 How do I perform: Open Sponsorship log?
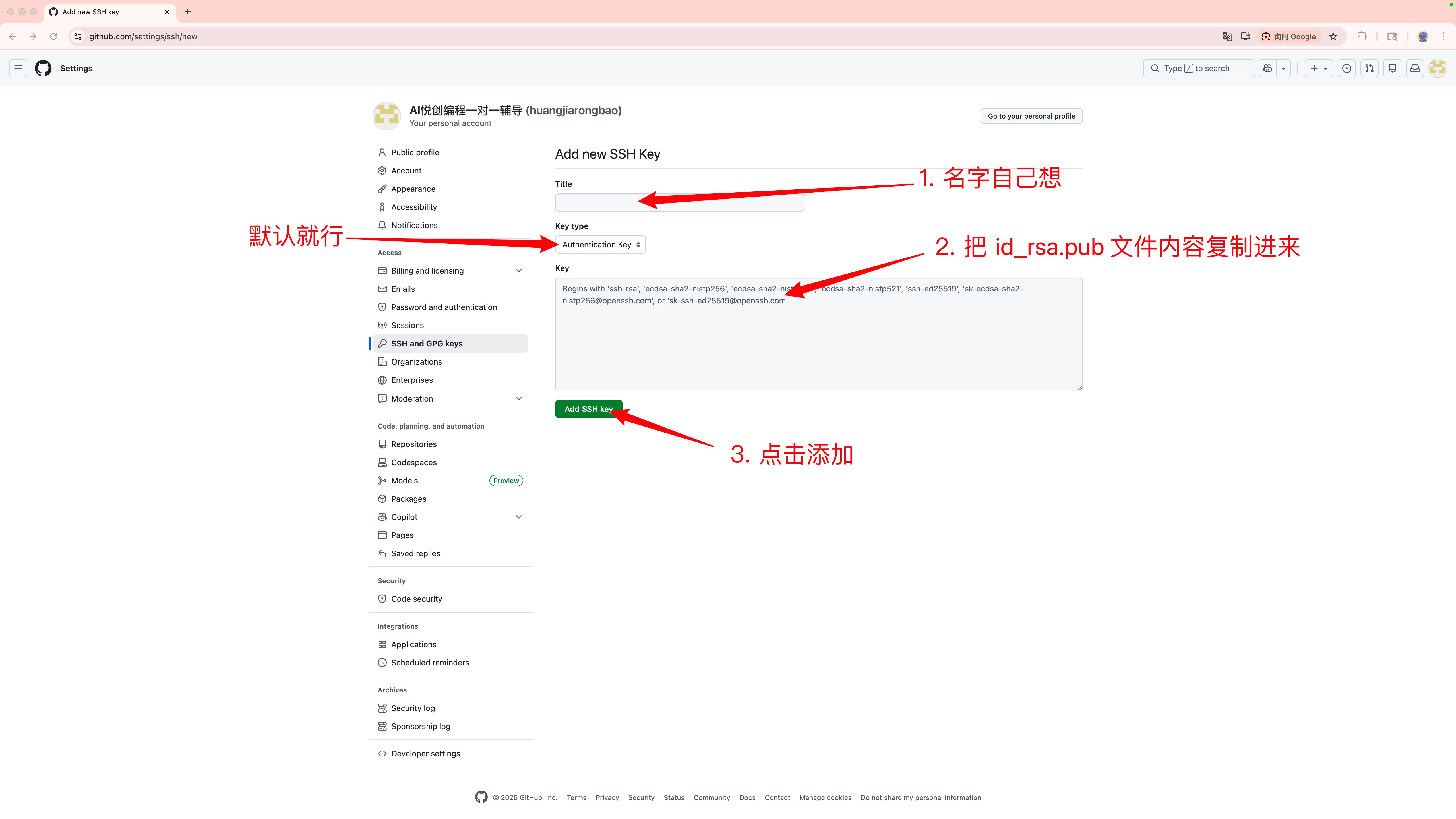pos(450,726)
